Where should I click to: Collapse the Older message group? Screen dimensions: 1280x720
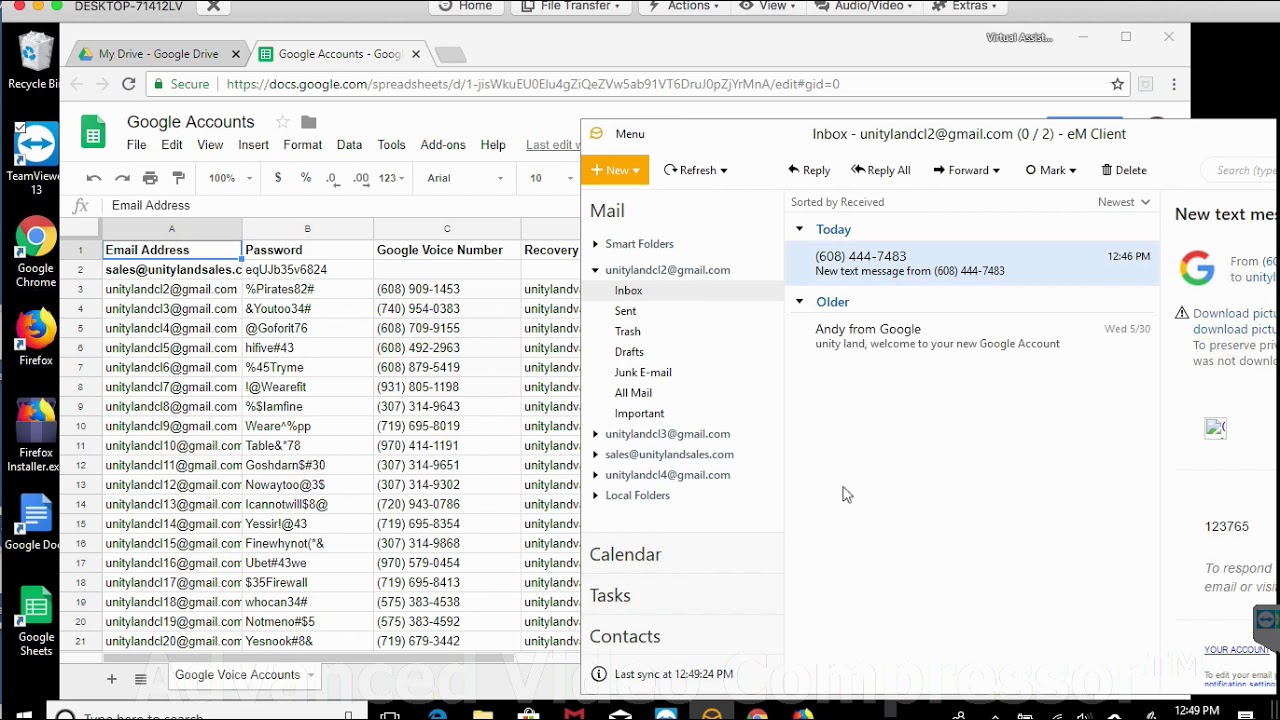pyautogui.click(x=799, y=301)
